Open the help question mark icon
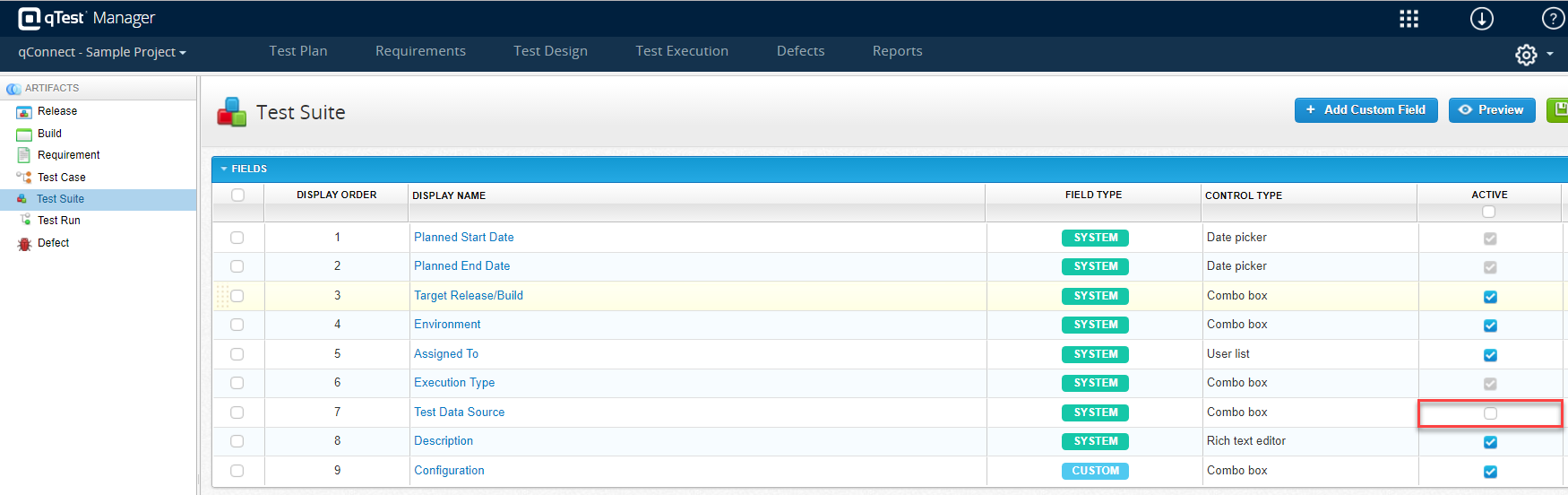Image resolution: width=1568 pixels, height=495 pixels. coord(1553,19)
